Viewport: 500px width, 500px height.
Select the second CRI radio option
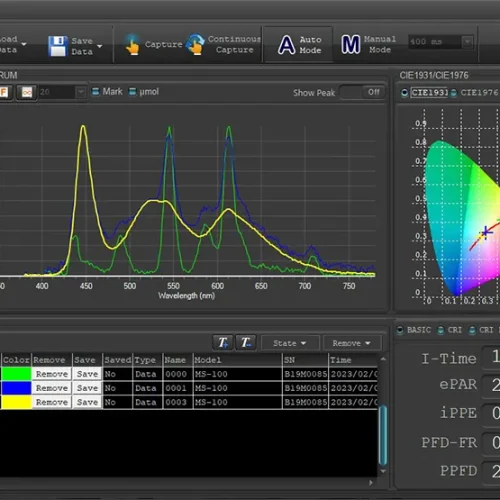pos(472,330)
